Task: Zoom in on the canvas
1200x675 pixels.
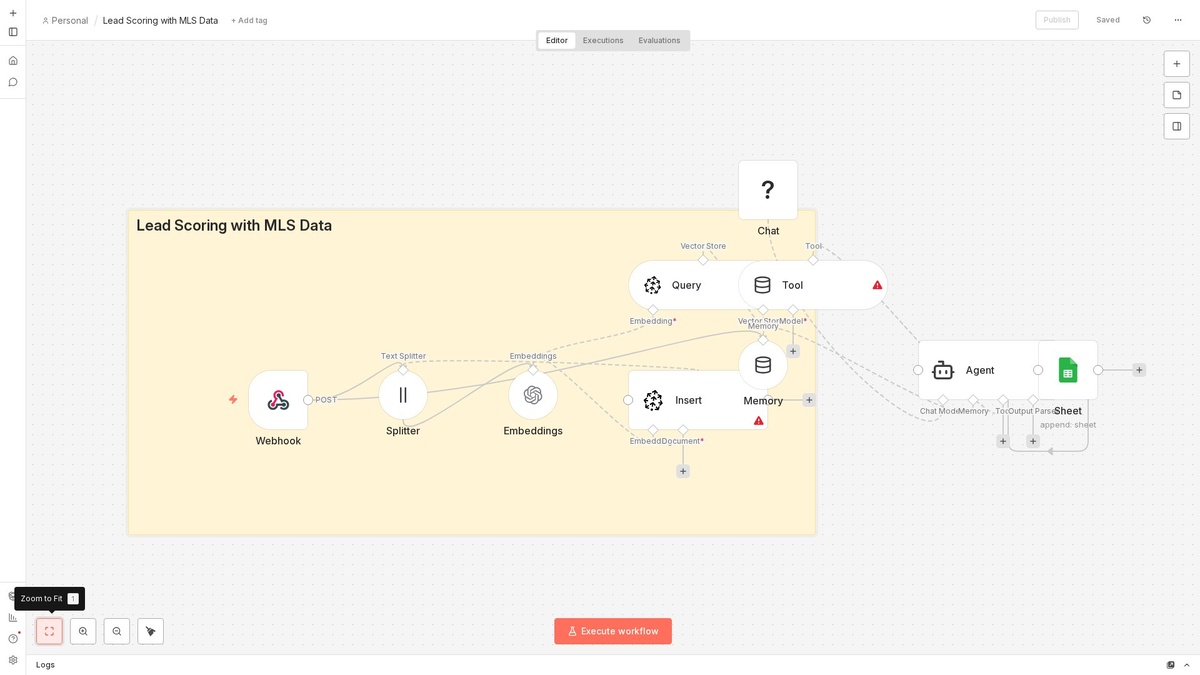Action: coord(83,631)
